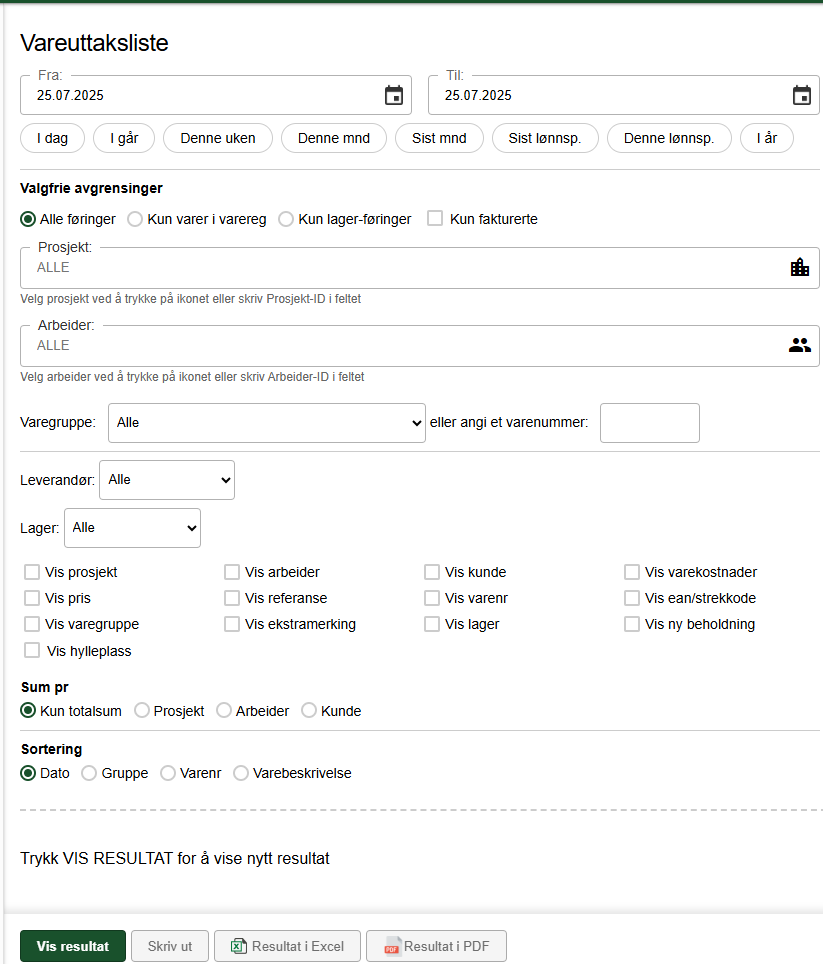Choose the Sist mnd date range
This screenshot has width=823, height=964.
(x=439, y=138)
